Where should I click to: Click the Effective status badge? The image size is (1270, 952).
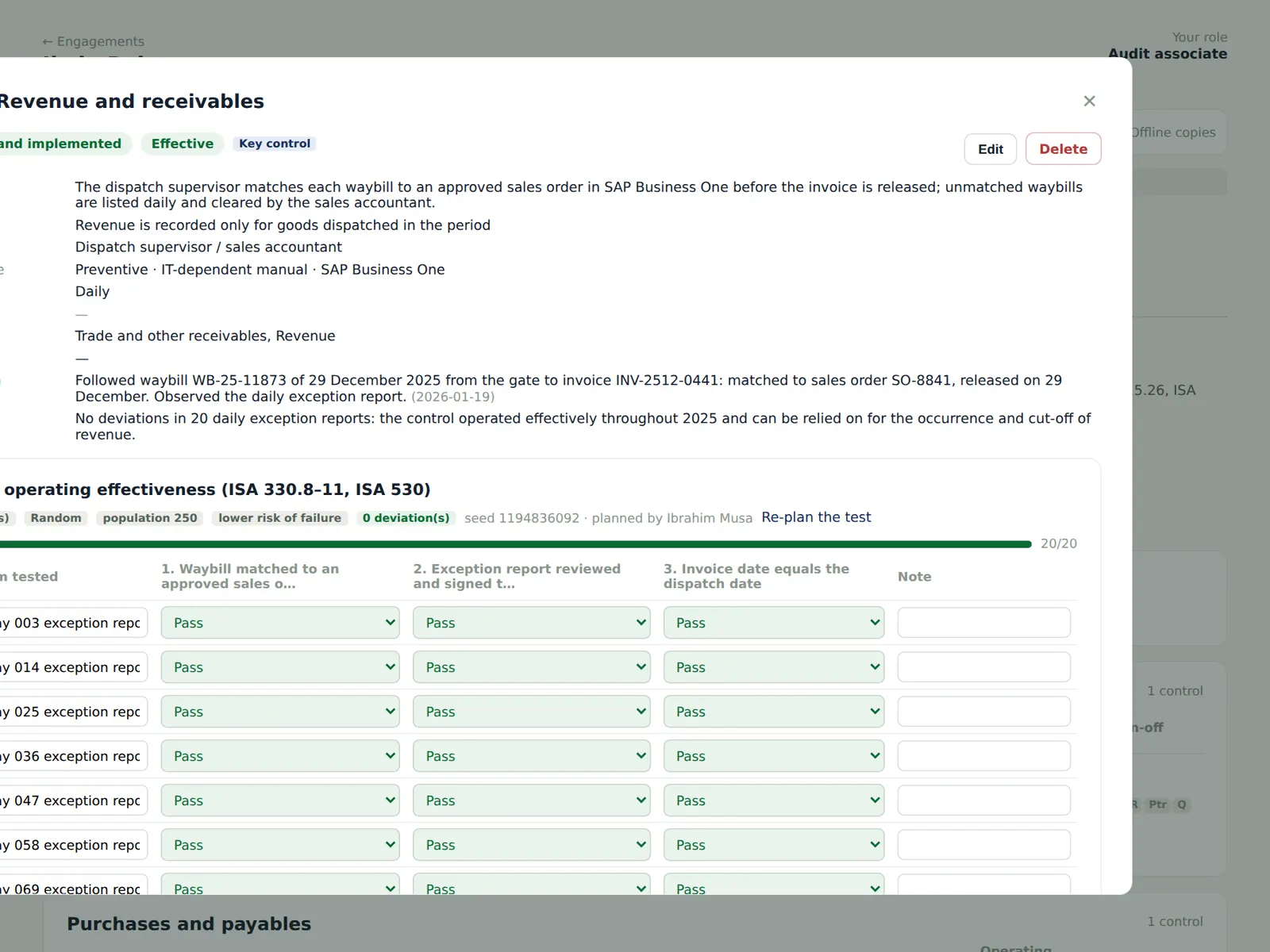click(183, 144)
